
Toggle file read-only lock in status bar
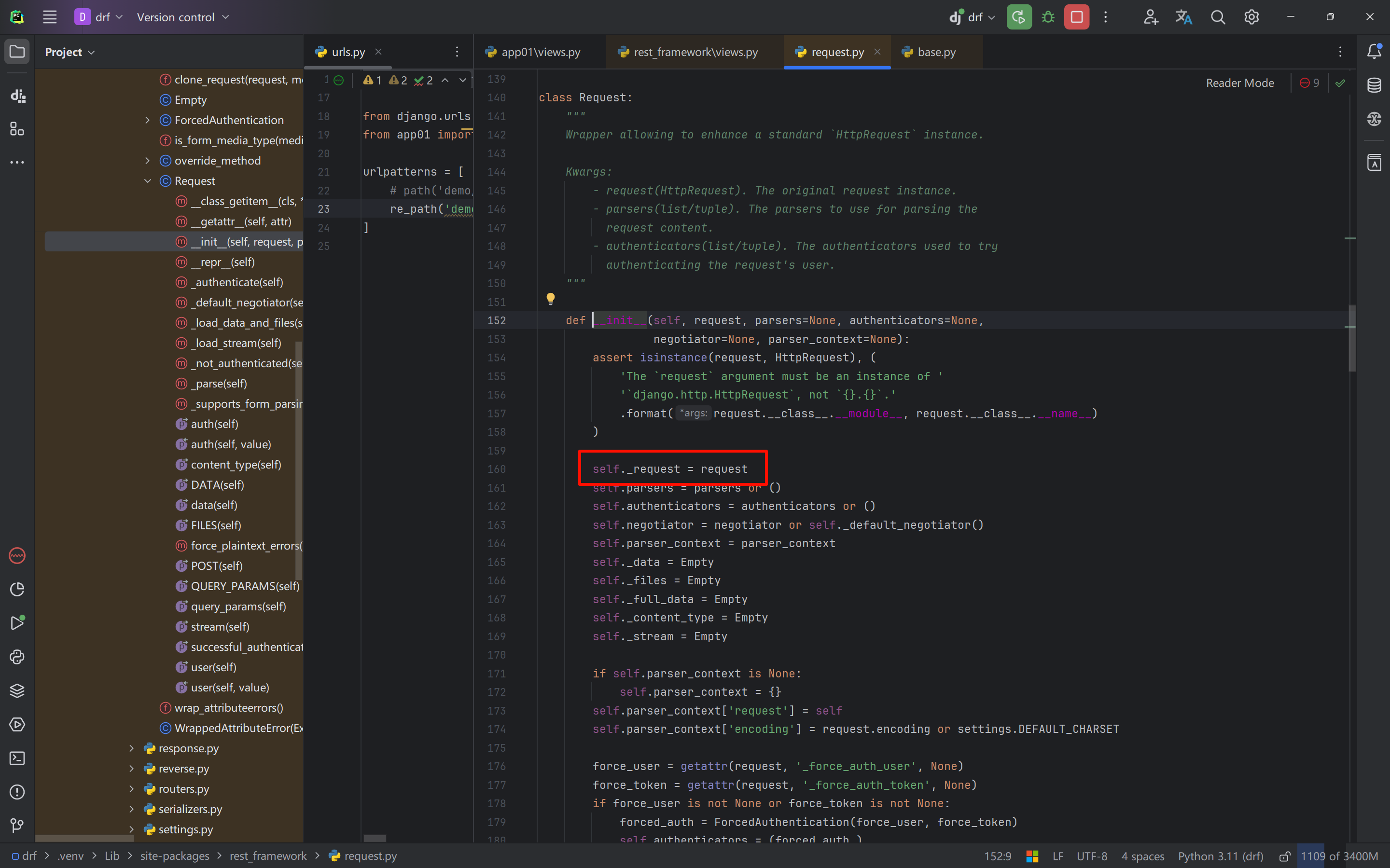click(x=1284, y=856)
